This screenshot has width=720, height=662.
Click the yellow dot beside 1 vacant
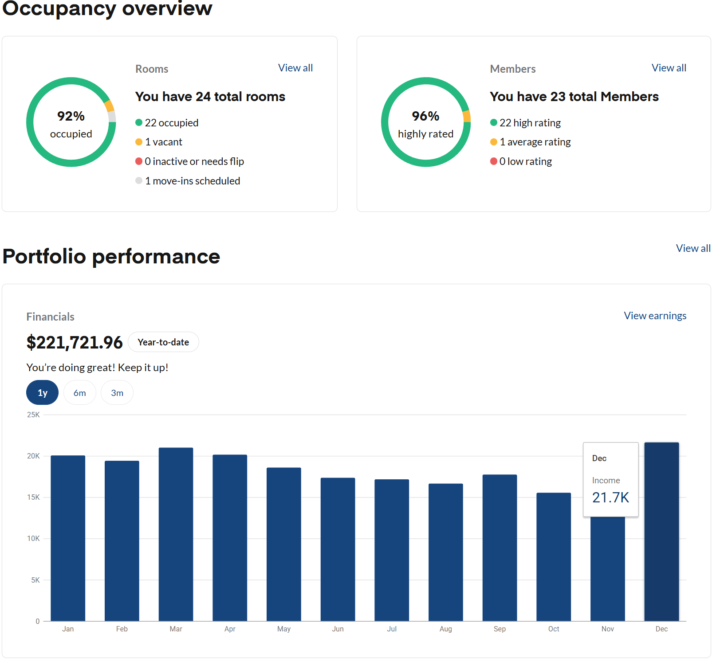tap(140, 142)
